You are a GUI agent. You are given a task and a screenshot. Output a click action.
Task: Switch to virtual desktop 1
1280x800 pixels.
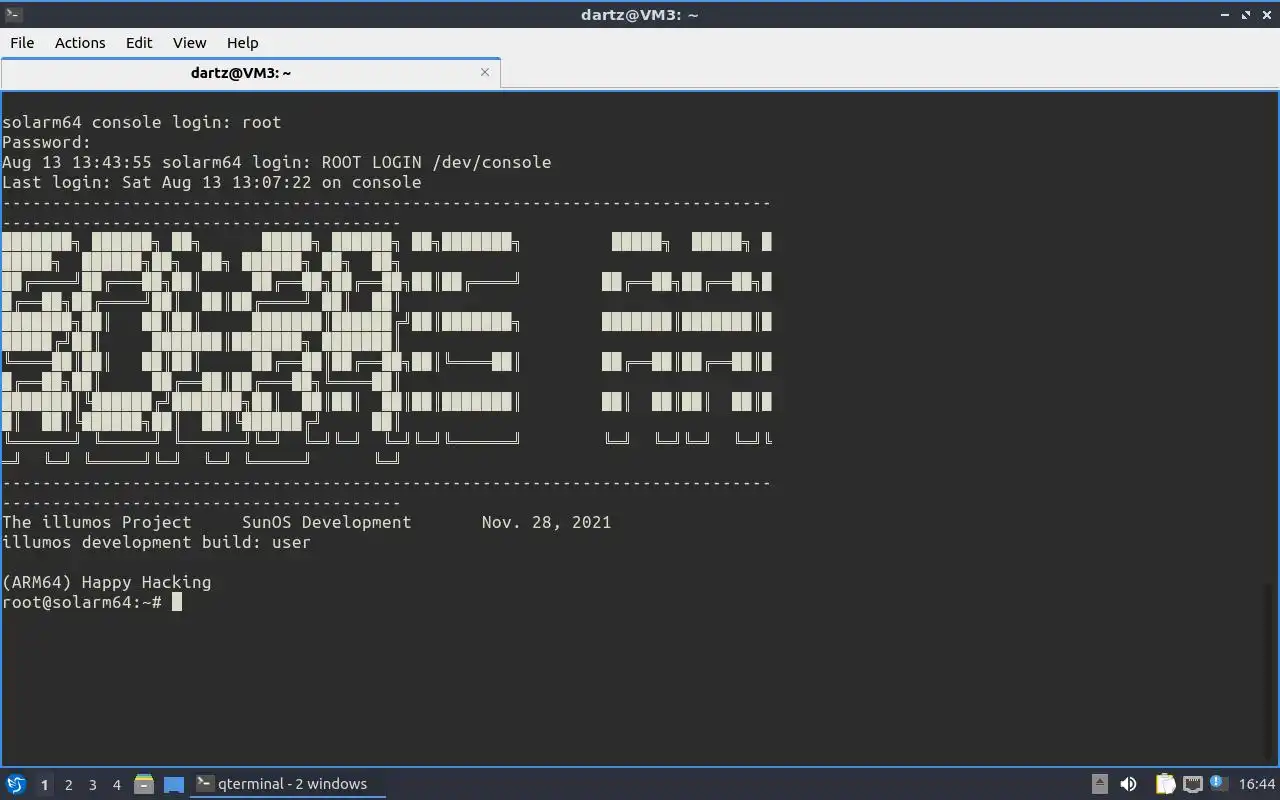click(x=44, y=785)
